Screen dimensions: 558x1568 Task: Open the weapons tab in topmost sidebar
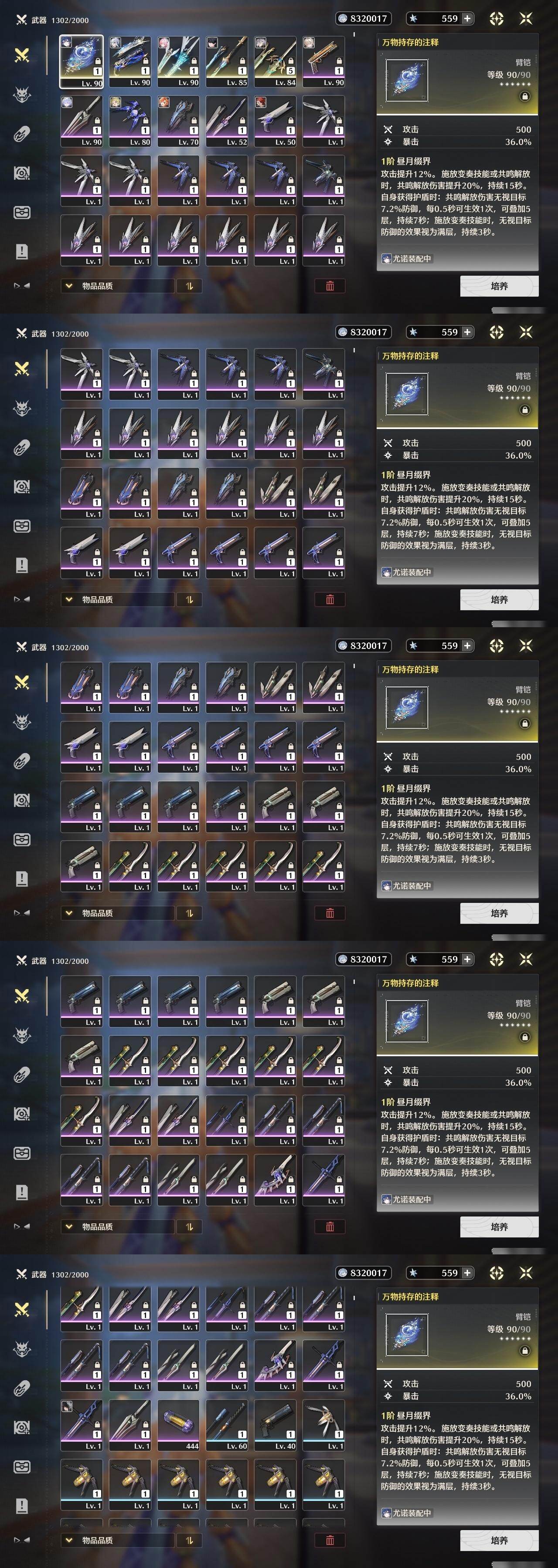pos(22,55)
